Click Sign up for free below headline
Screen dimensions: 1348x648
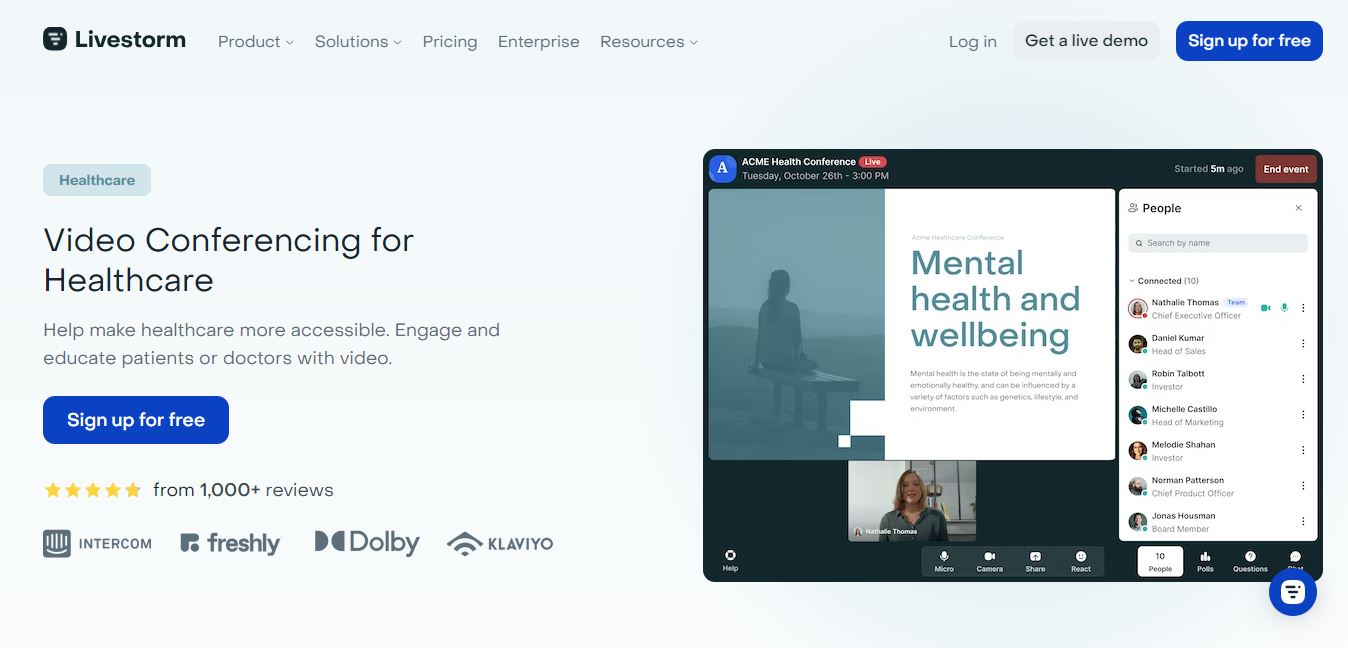pos(136,420)
